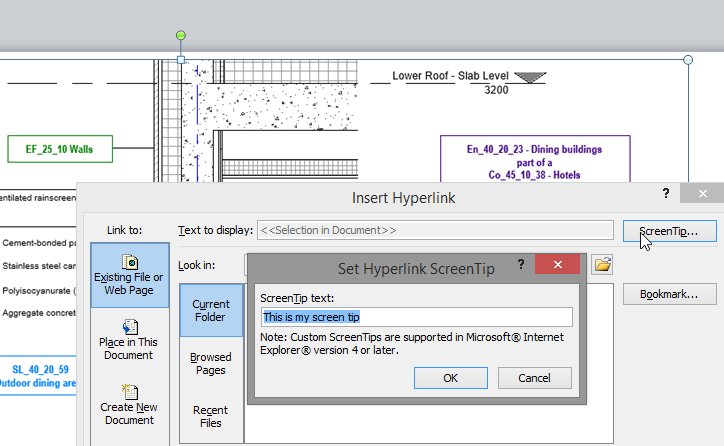724x446 pixels.
Task: Click the SL_40_20_59 outdoor dining label
Action: pos(39,376)
